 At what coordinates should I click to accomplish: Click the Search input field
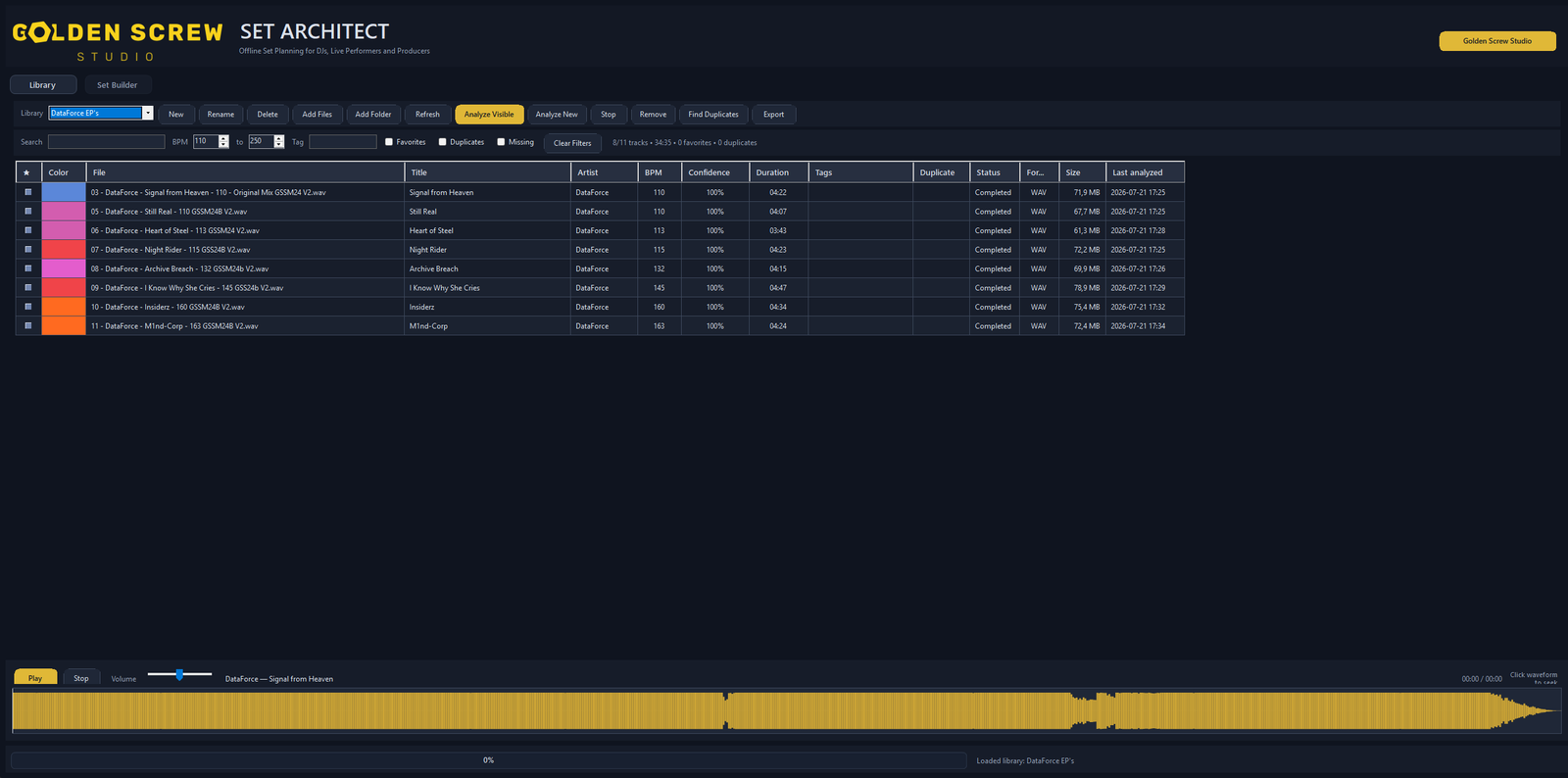106,142
